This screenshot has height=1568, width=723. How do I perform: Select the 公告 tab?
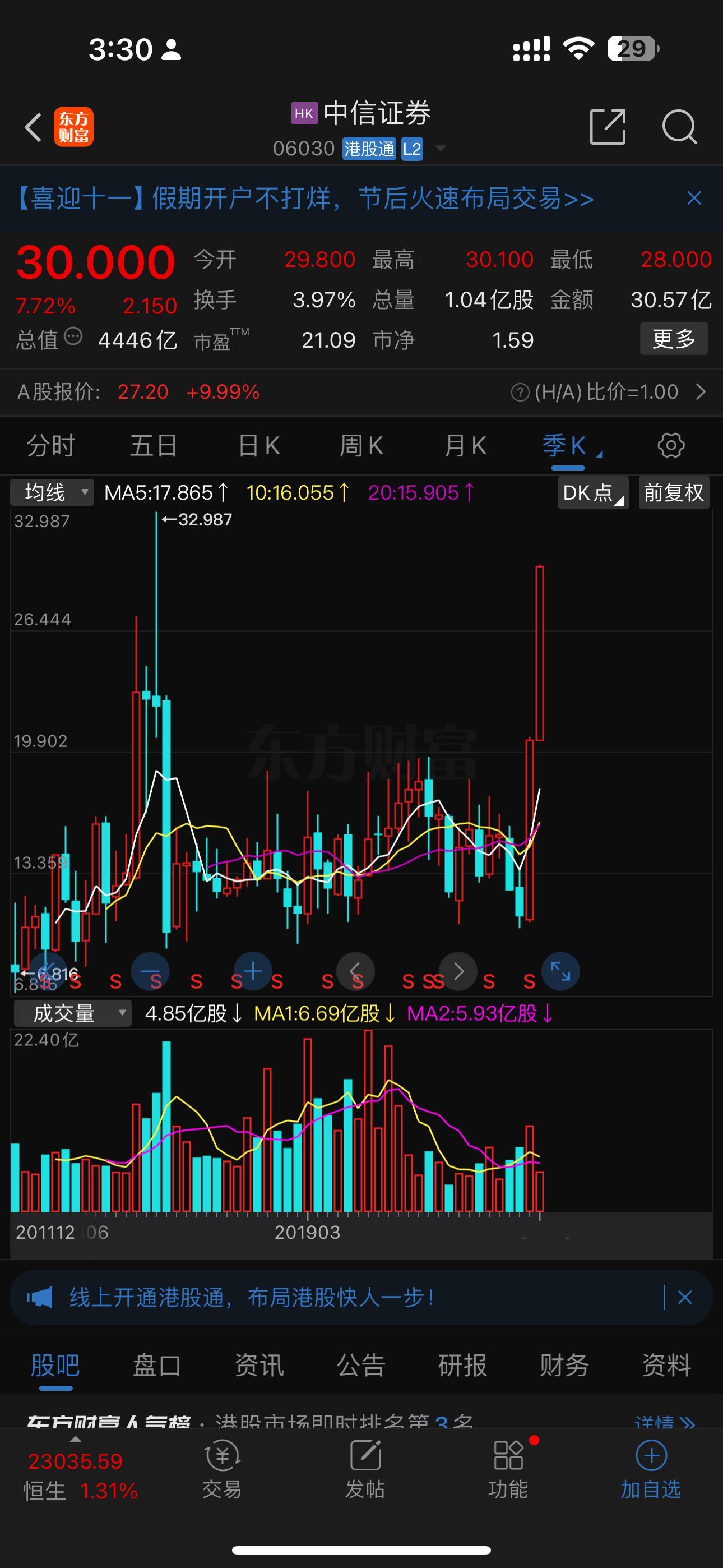pyautogui.click(x=361, y=1366)
